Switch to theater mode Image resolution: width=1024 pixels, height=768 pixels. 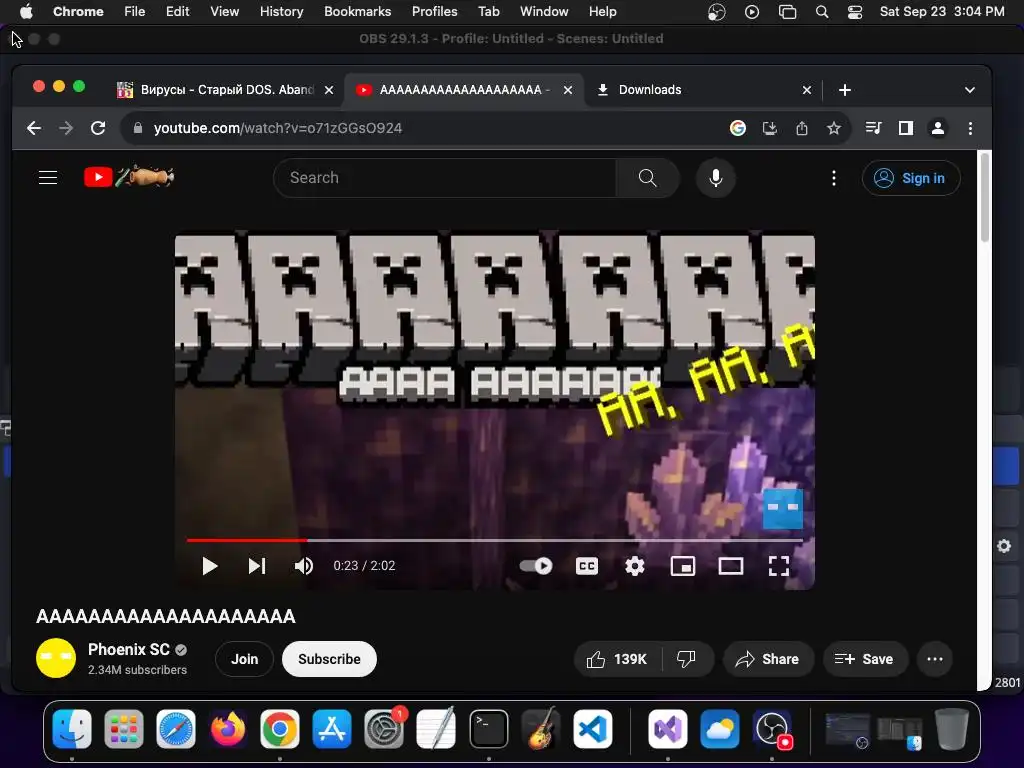(731, 566)
